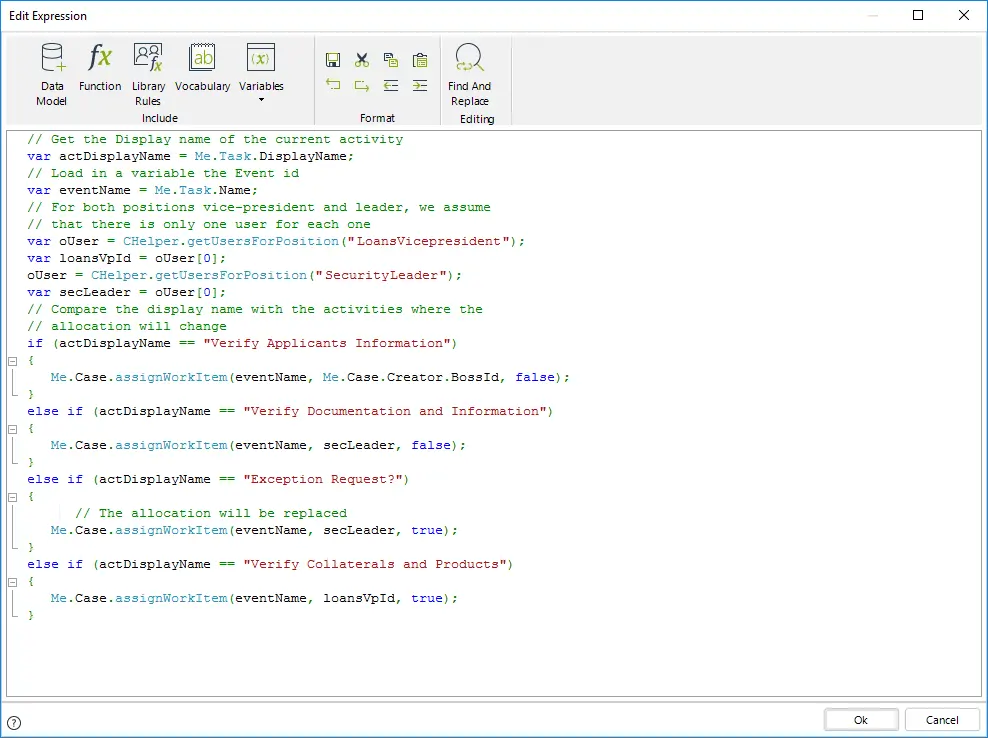This screenshot has width=988, height=738.
Task: Cancel the Edit Expression dialog
Action: tap(942, 720)
